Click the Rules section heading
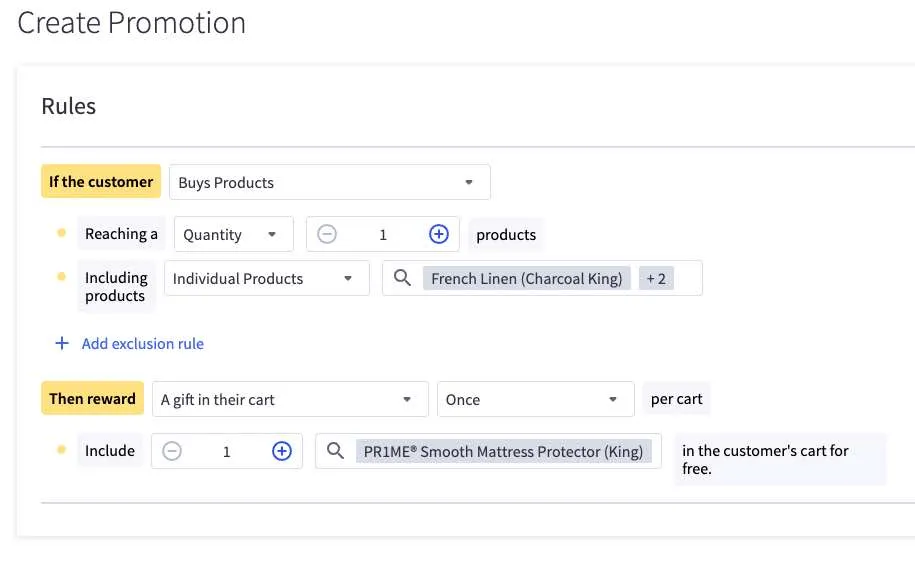915x586 pixels. 68,106
